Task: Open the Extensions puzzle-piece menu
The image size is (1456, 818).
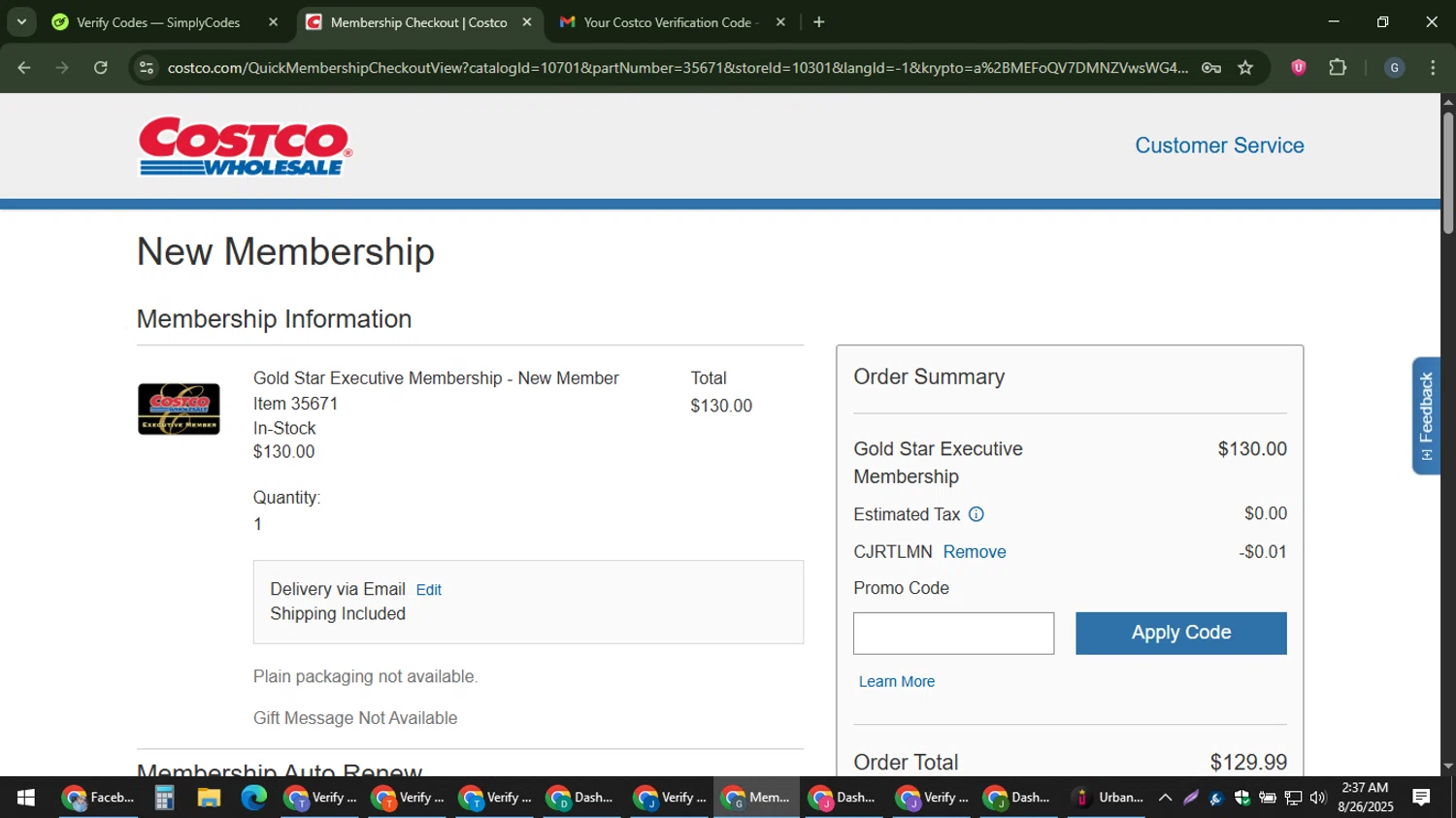Action: pyautogui.click(x=1338, y=68)
